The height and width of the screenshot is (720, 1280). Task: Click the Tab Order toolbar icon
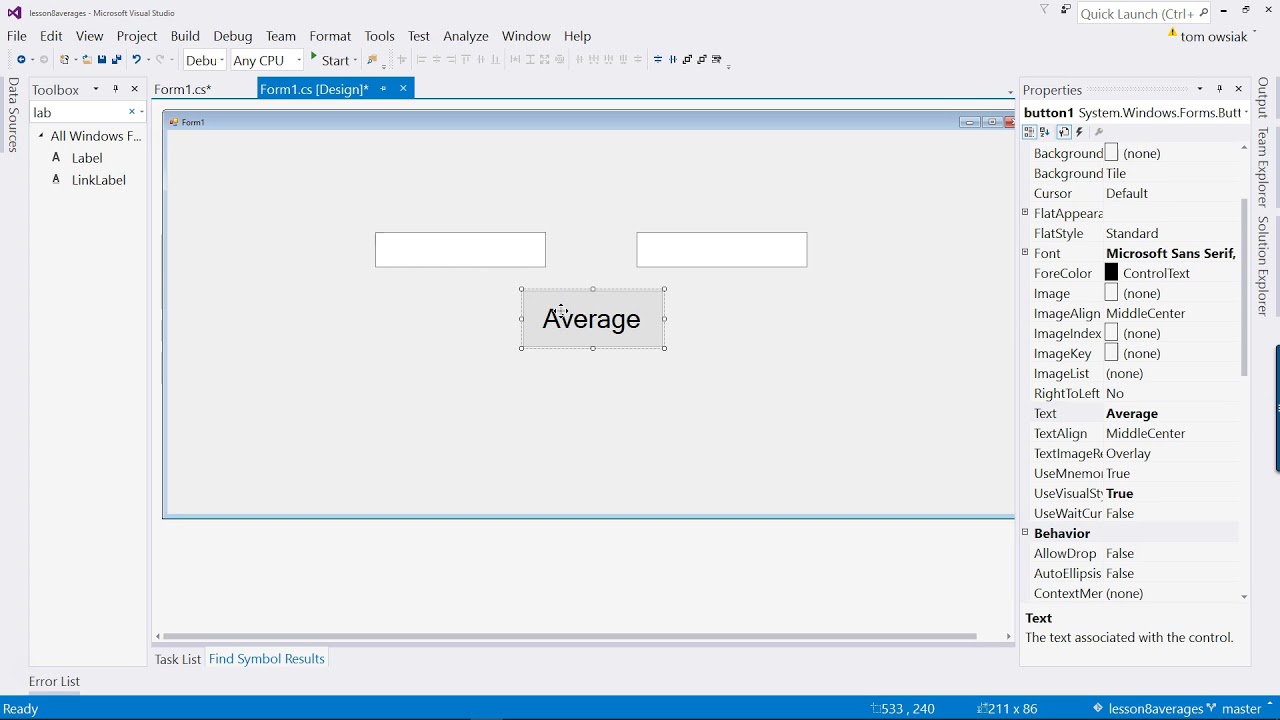click(x=717, y=60)
